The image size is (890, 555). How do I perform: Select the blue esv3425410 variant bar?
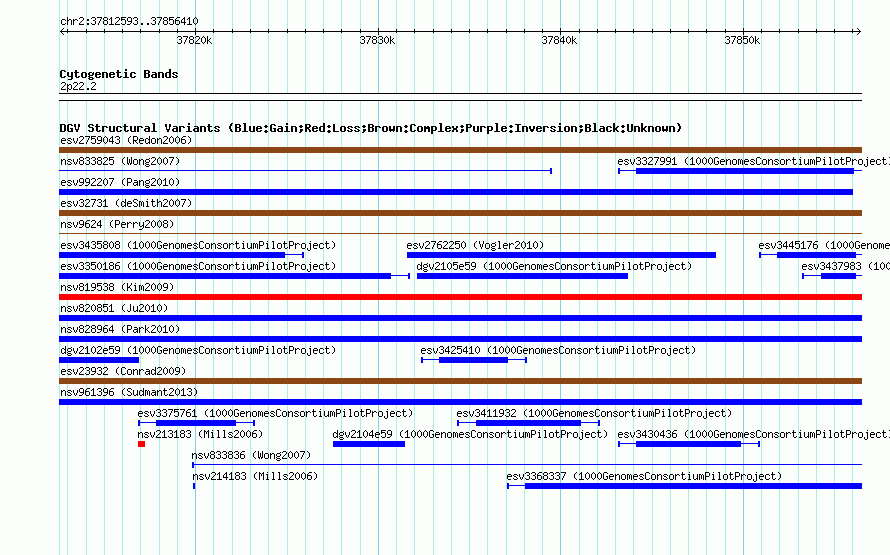click(473, 360)
